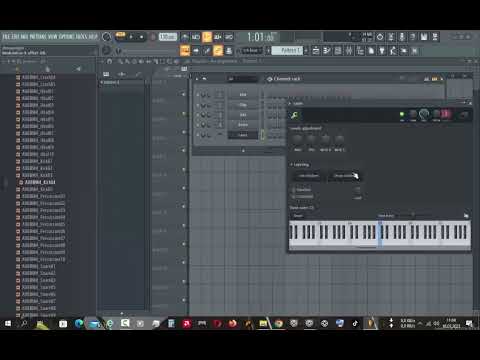
Task: Open the Pattern 1 selector dropdown
Action: click(x=288, y=51)
